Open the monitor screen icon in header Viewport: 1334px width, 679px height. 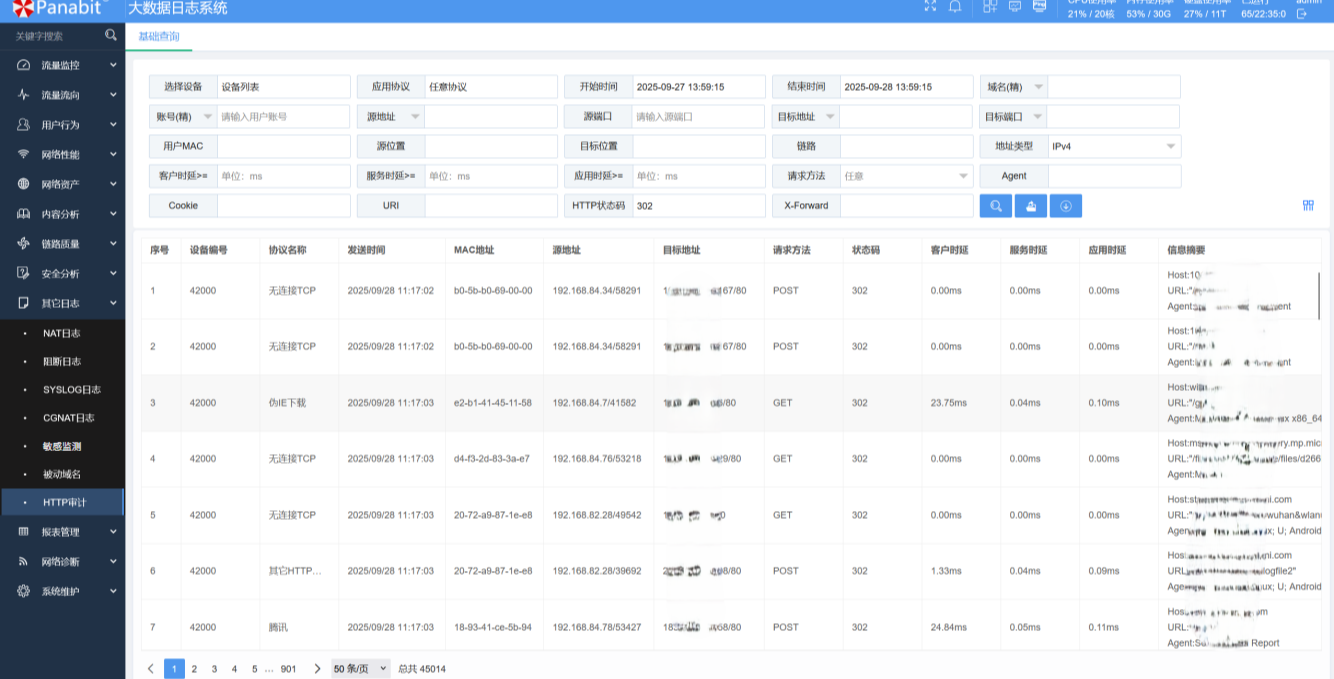[x=1015, y=7]
